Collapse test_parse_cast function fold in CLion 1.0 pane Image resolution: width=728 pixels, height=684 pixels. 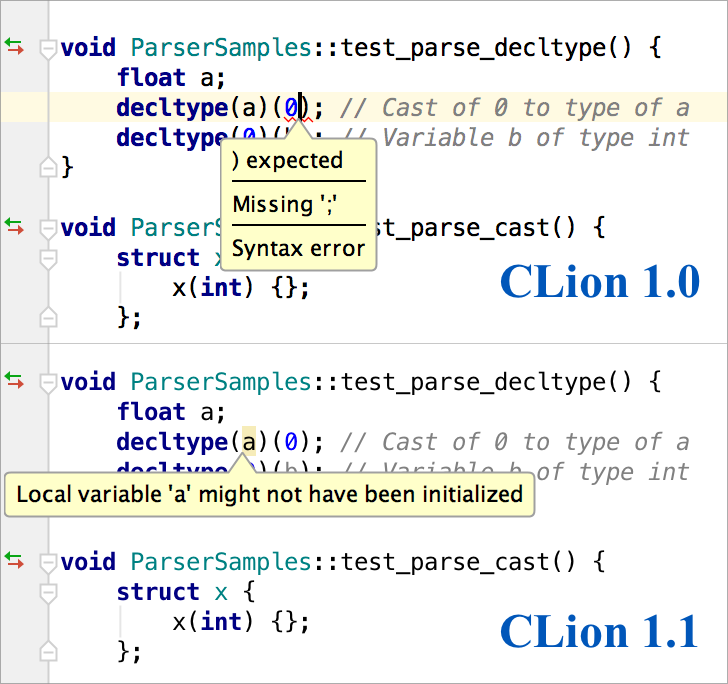[x=48, y=229]
